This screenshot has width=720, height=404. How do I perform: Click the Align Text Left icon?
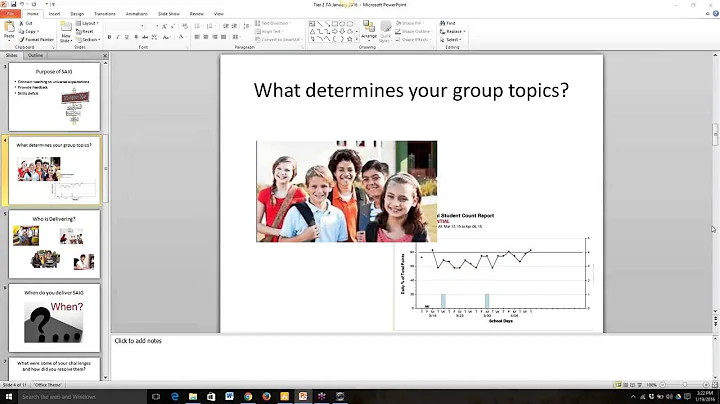(x=197, y=37)
